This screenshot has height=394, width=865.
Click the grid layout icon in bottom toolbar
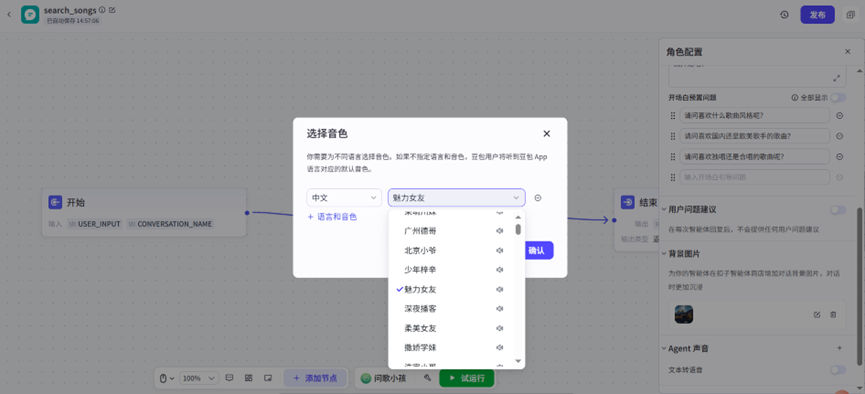point(249,378)
